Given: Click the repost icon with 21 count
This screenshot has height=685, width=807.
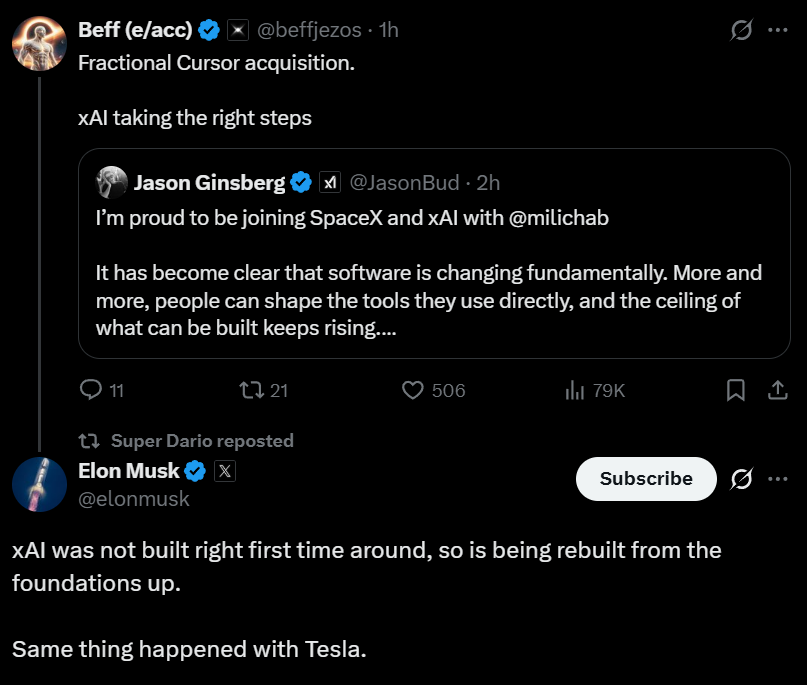Looking at the screenshot, I should click(252, 390).
